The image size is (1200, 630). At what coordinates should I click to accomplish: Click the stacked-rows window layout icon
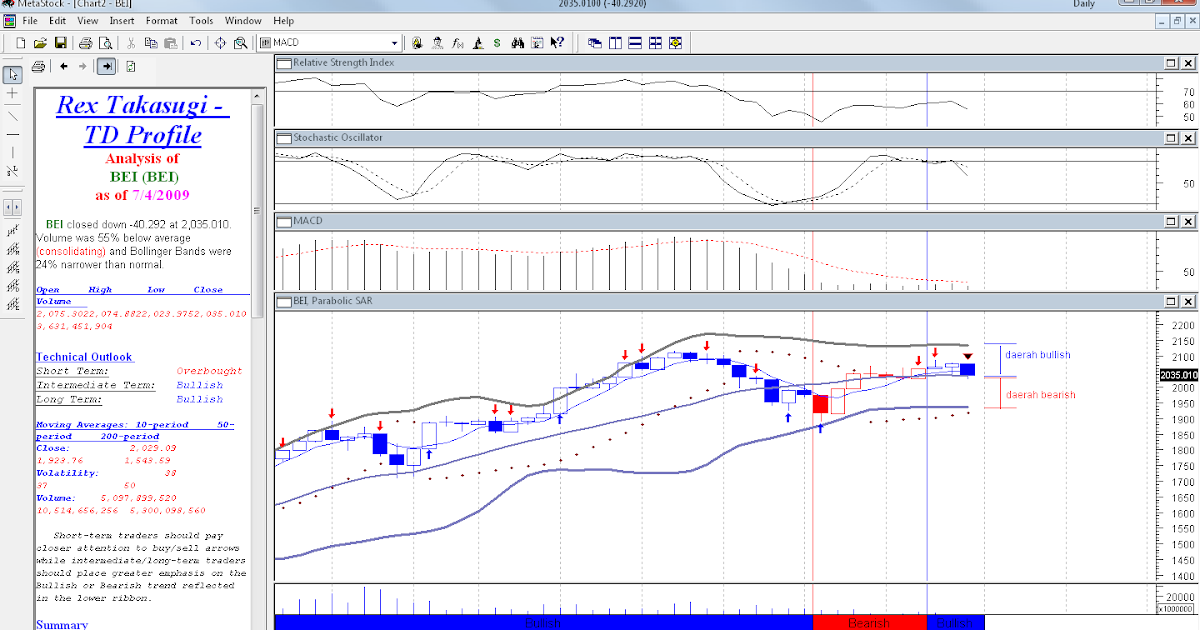click(x=635, y=43)
